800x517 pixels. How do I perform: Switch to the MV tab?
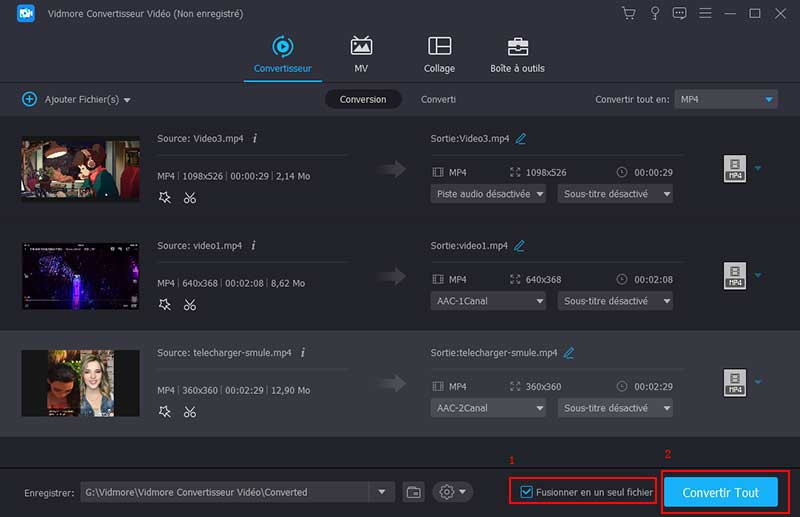pos(361,54)
